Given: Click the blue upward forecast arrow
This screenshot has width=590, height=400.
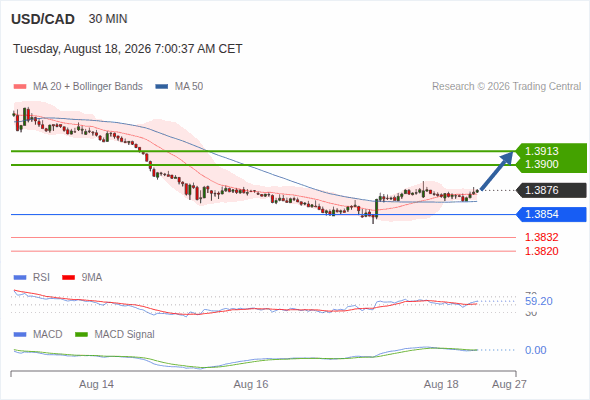Looking at the screenshot, I should [497, 170].
